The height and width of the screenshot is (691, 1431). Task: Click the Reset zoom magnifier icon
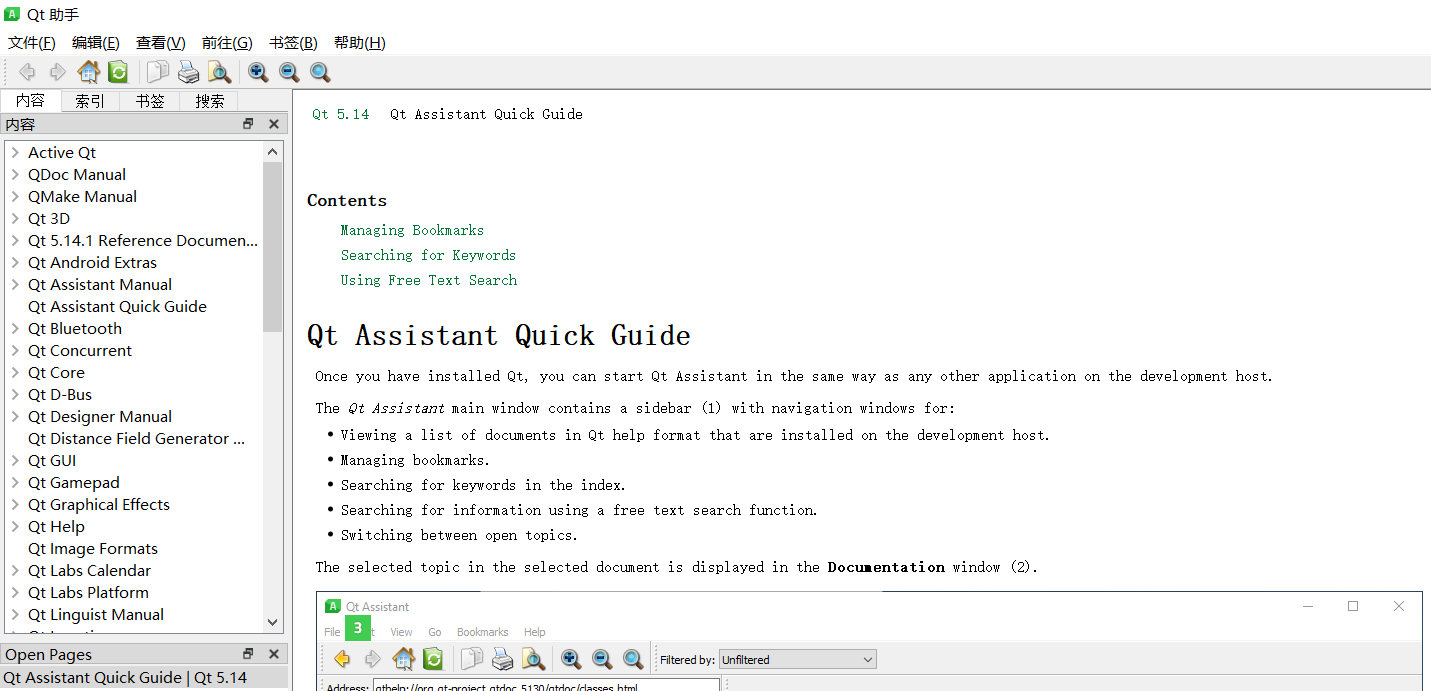(320, 72)
